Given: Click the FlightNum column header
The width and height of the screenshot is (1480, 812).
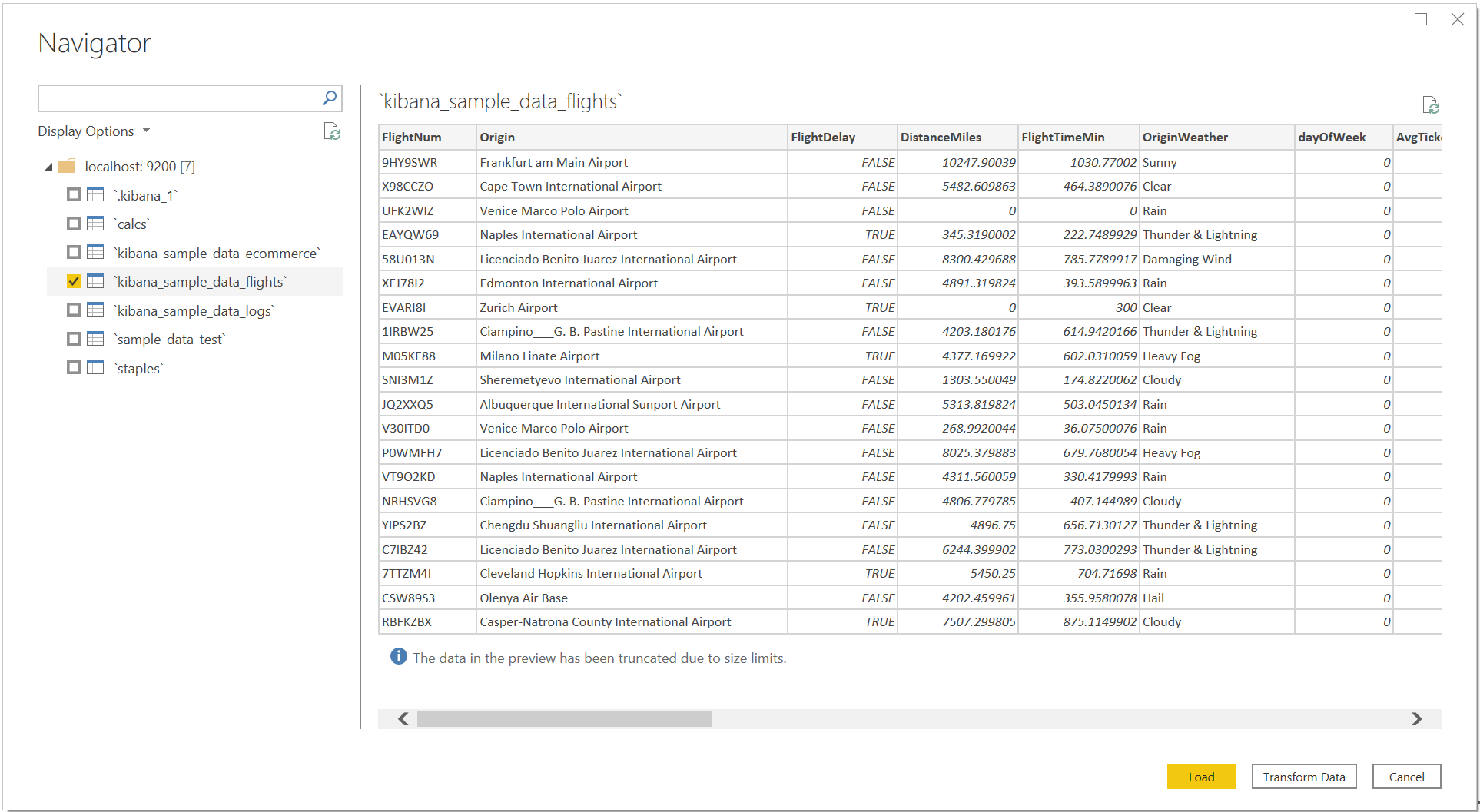Looking at the screenshot, I should point(427,137).
